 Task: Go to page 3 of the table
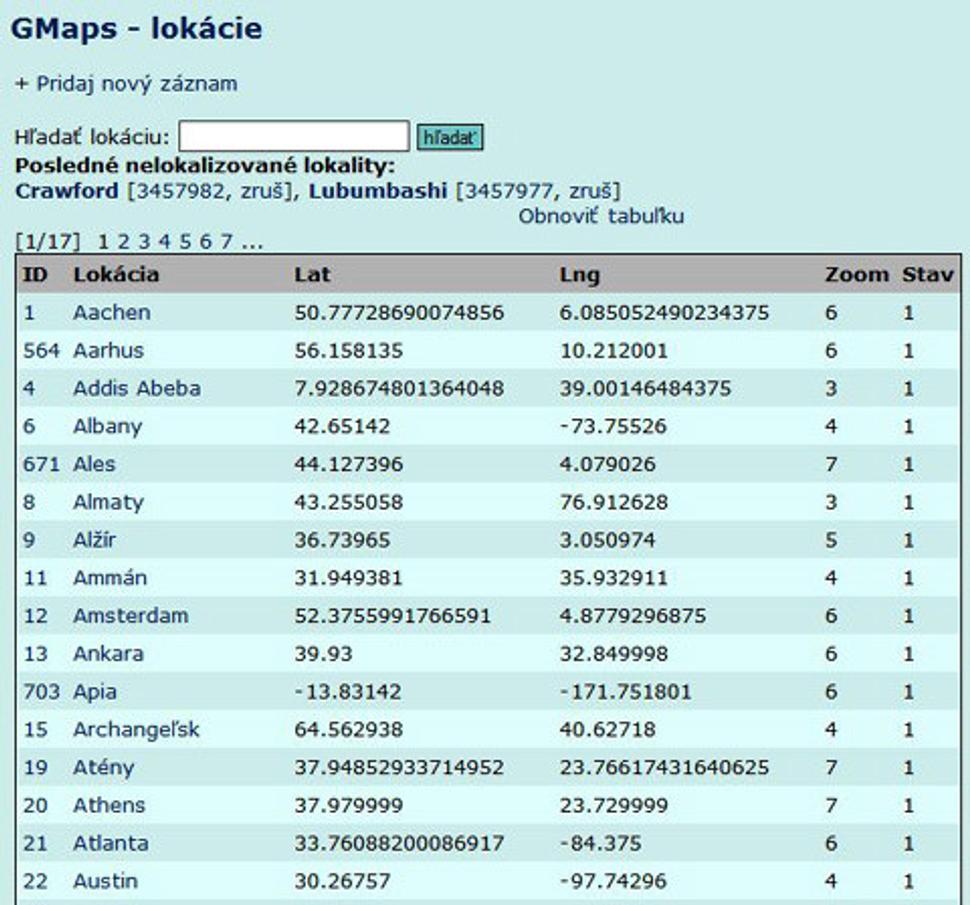(x=144, y=241)
